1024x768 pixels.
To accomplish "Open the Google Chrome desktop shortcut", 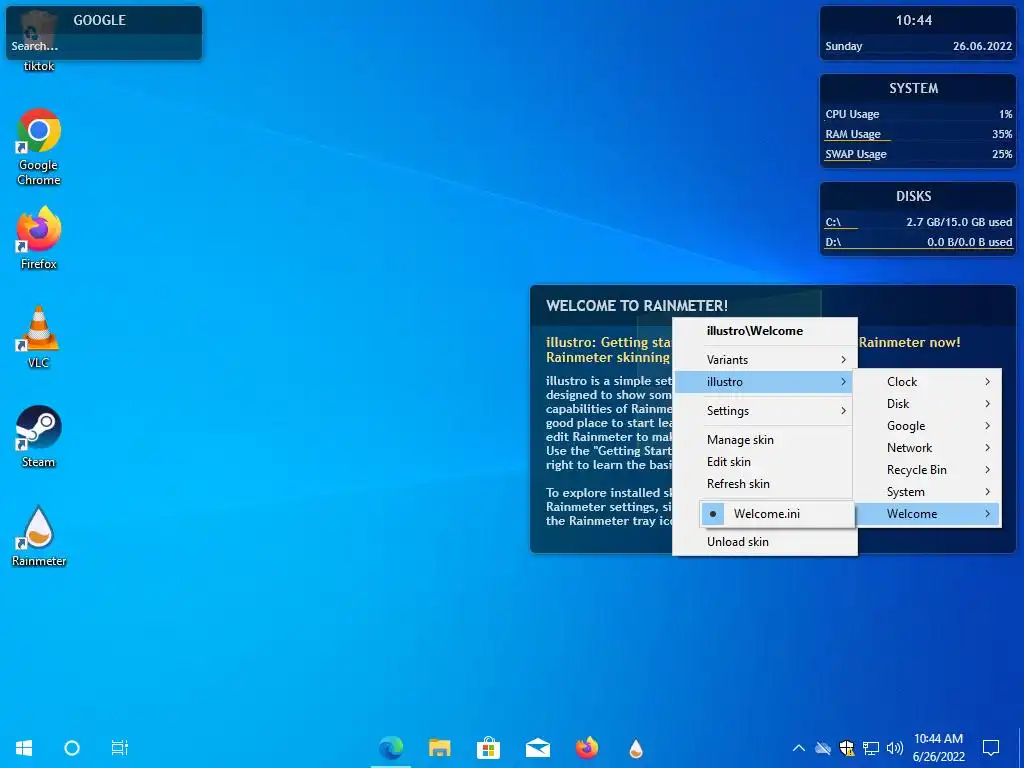I will (39, 148).
